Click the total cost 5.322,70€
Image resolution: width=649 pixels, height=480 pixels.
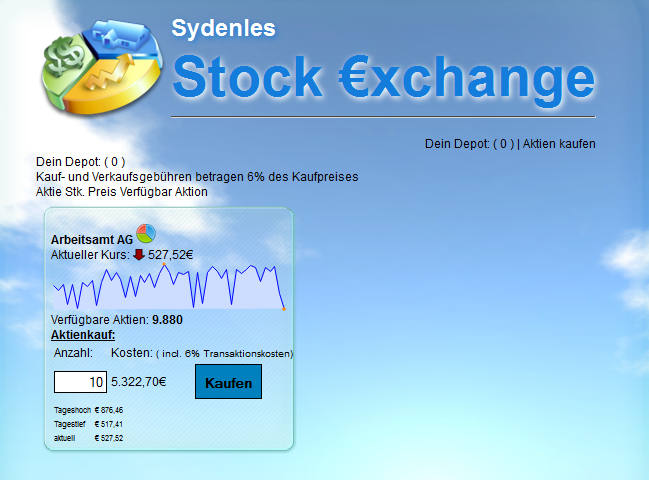pyautogui.click(x=139, y=381)
